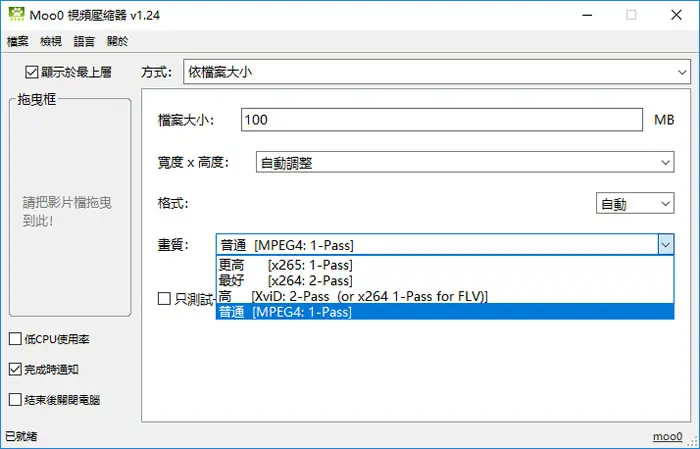Open the 語言 menu

click(x=84, y=42)
